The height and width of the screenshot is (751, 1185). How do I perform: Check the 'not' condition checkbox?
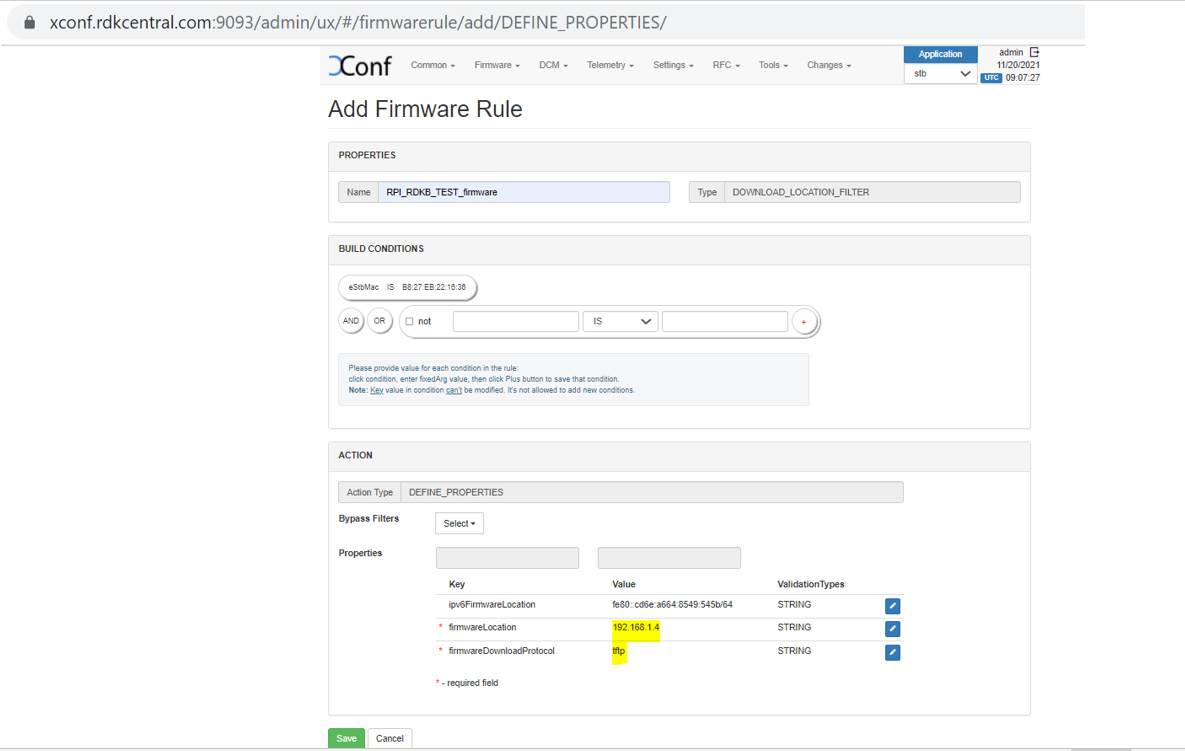point(409,322)
